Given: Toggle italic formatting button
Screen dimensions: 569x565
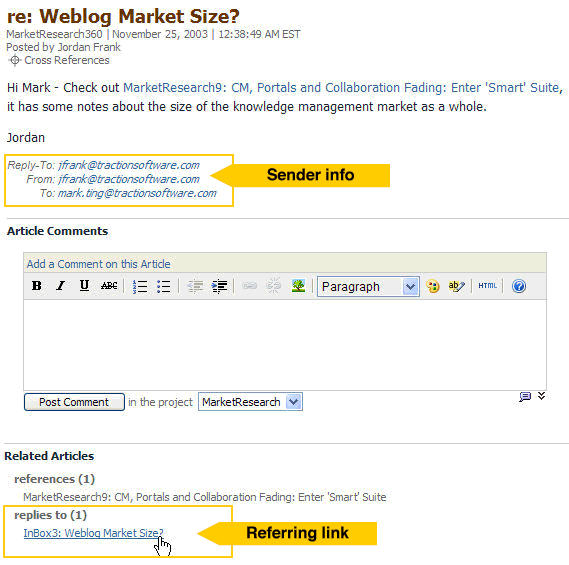Looking at the screenshot, I should coord(61,286).
